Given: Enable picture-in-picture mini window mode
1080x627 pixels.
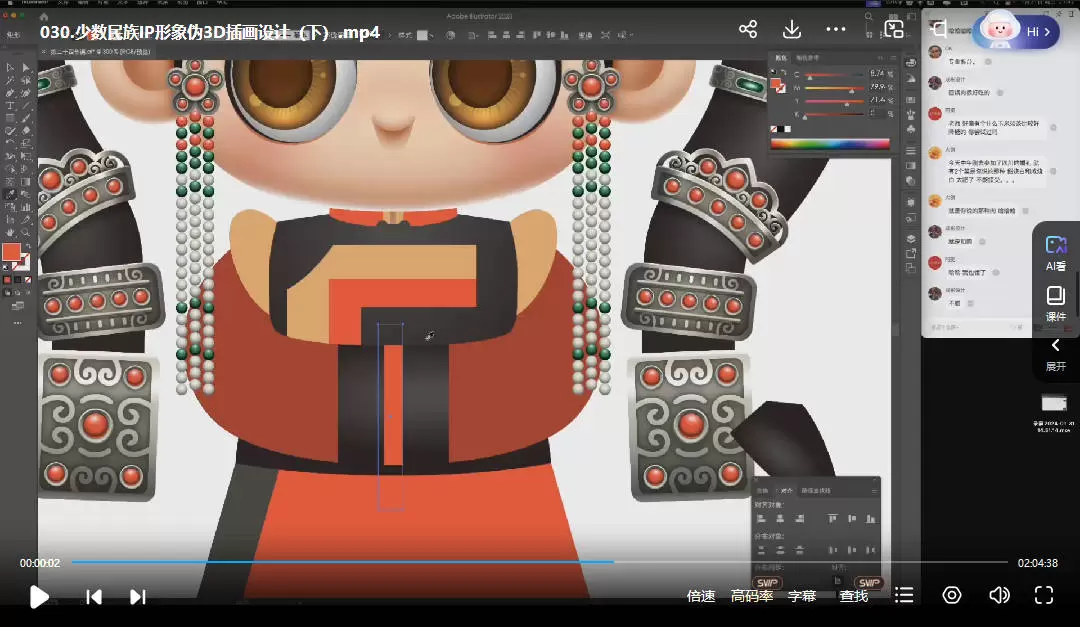Looking at the screenshot, I should 894,29.
